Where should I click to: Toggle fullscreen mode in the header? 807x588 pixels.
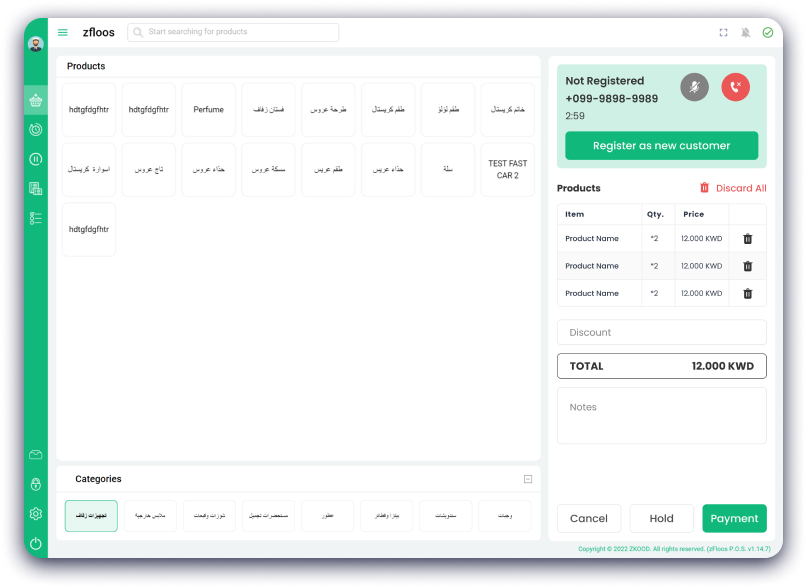coord(723,33)
